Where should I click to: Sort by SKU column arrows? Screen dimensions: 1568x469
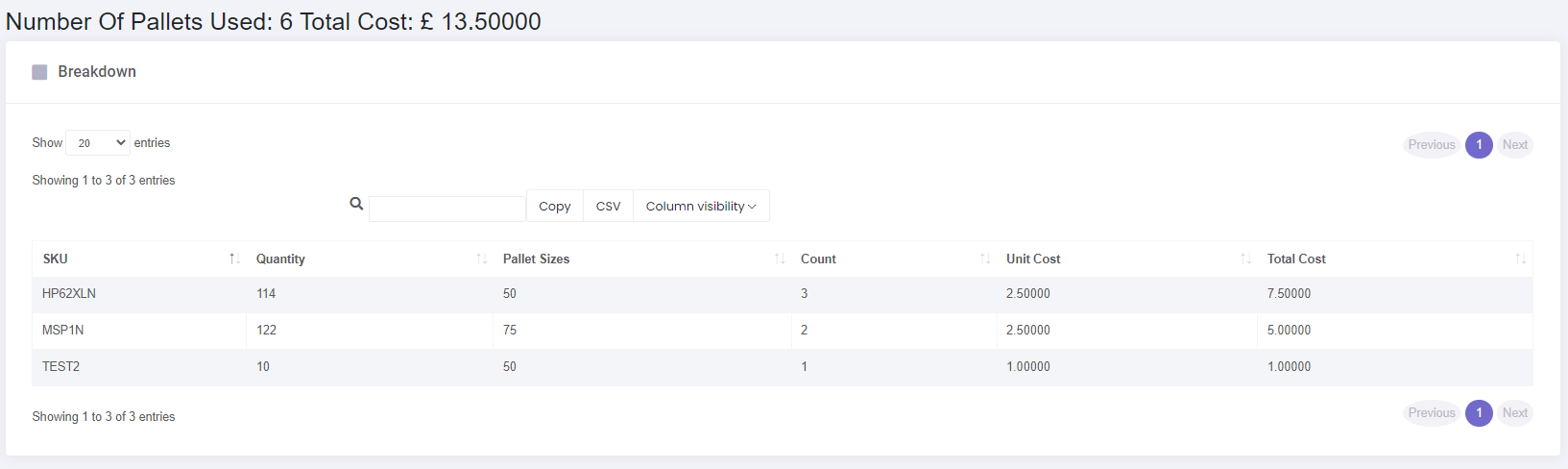[234, 259]
